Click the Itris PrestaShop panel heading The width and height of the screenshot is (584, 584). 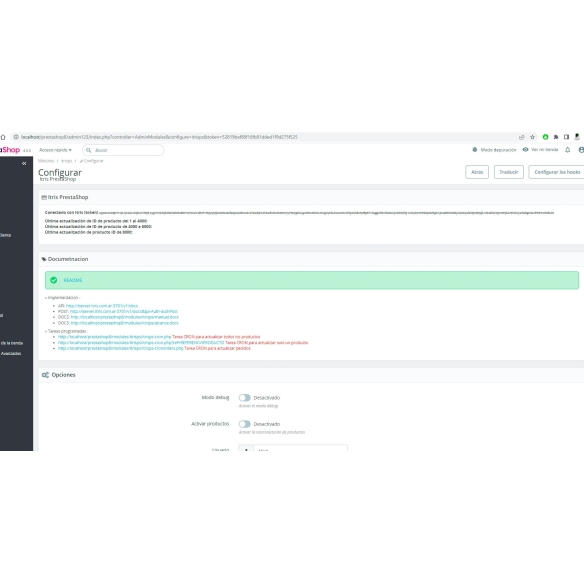tap(68, 197)
